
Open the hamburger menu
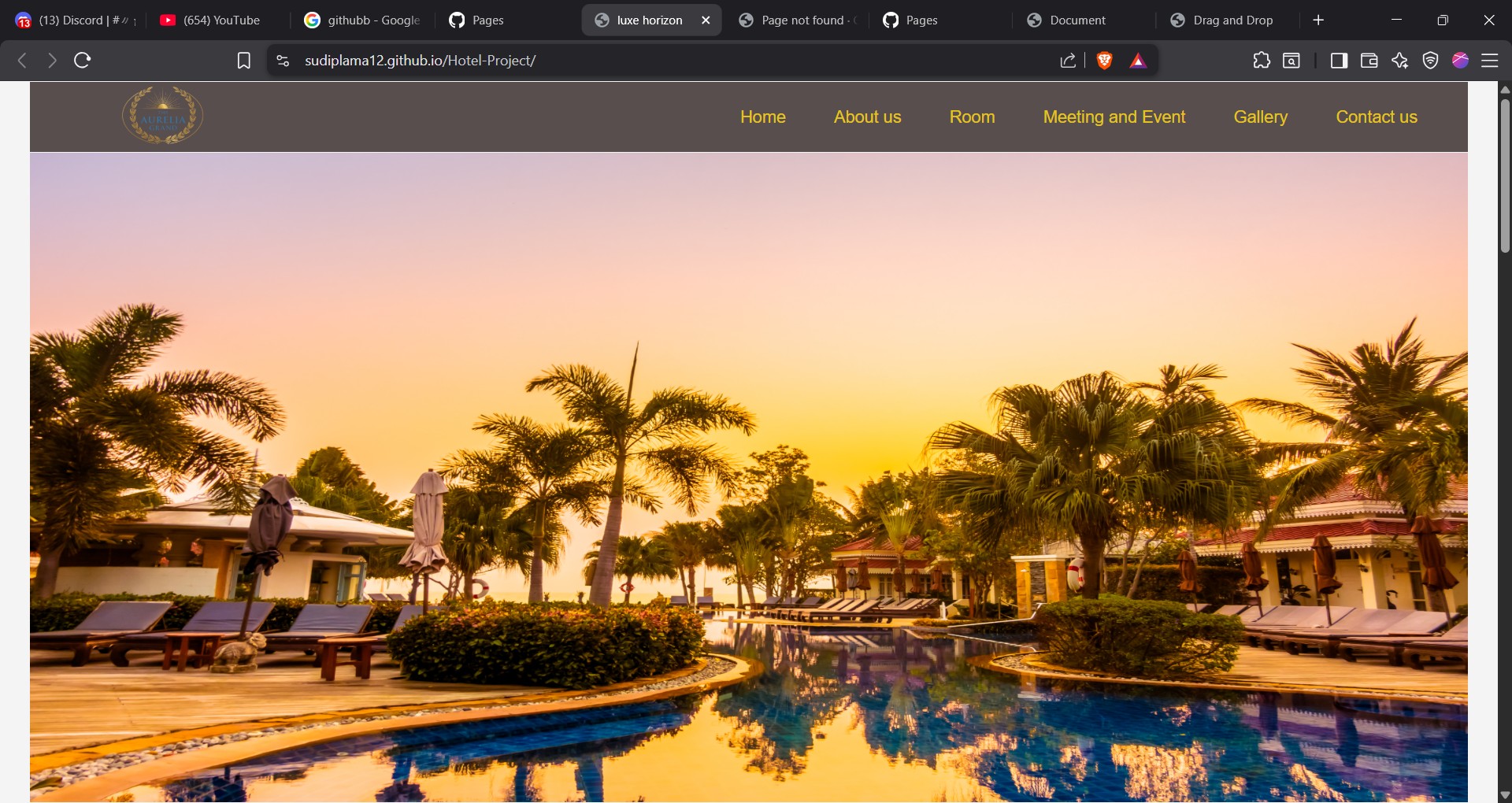click(1492, 61)
